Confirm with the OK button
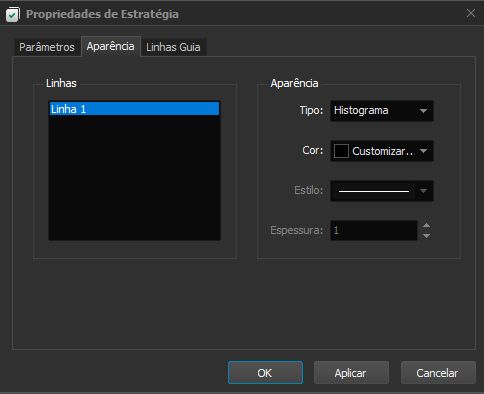484x394 pixels. 265,373
